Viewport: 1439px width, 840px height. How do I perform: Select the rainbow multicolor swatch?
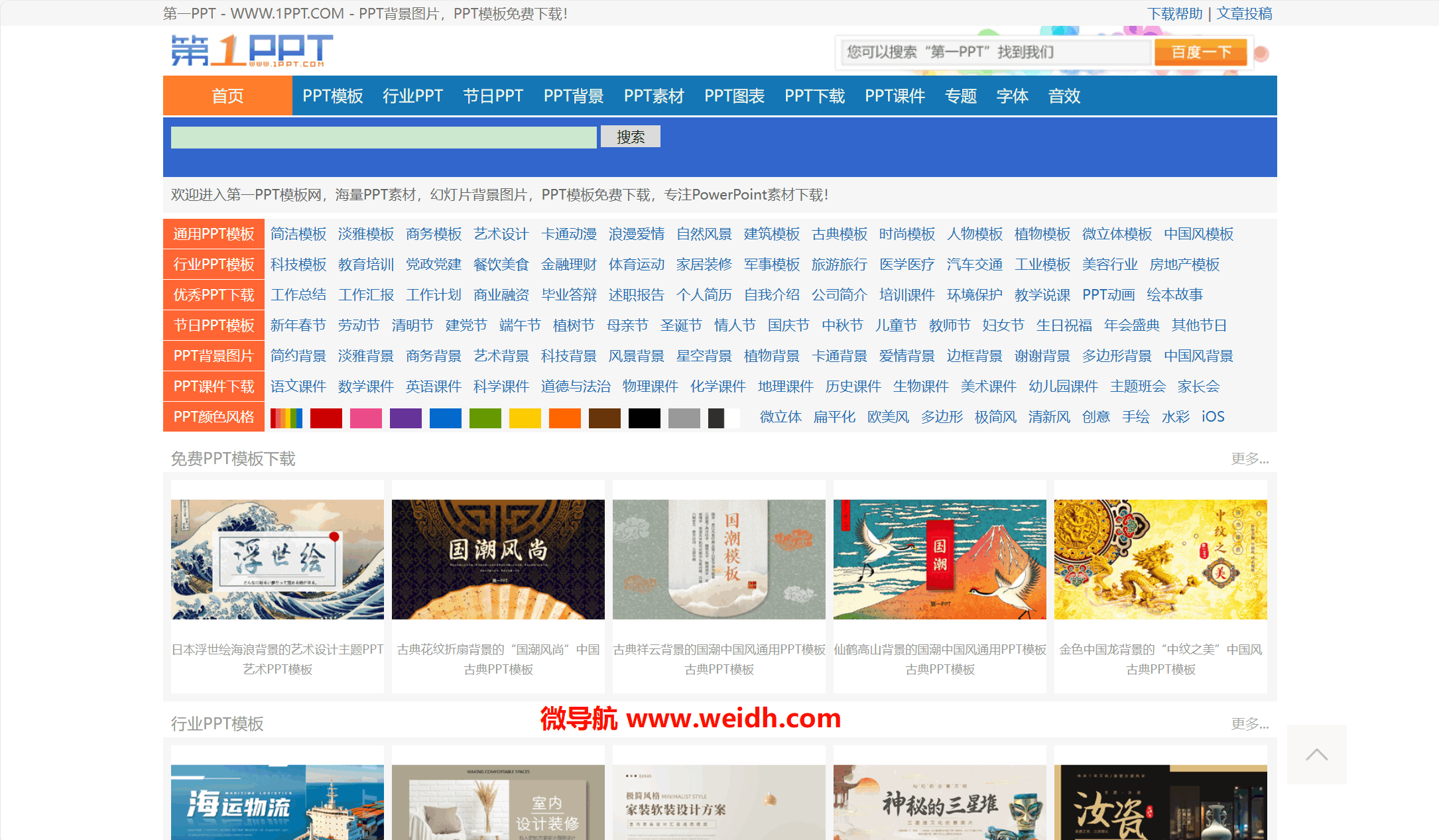pos(286,418)
